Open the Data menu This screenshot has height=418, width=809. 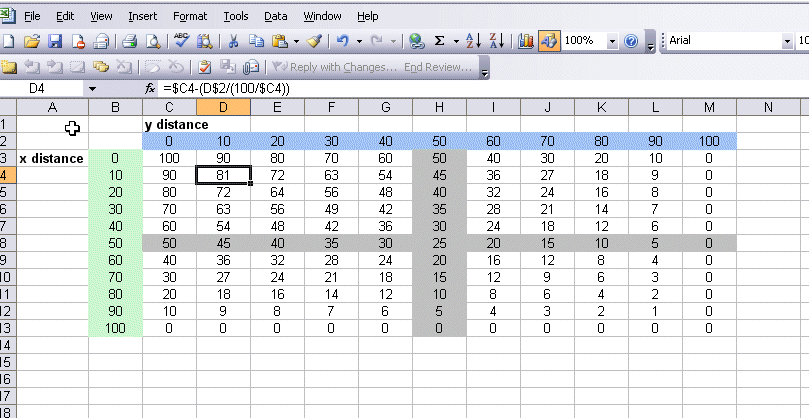click(276, 16)
